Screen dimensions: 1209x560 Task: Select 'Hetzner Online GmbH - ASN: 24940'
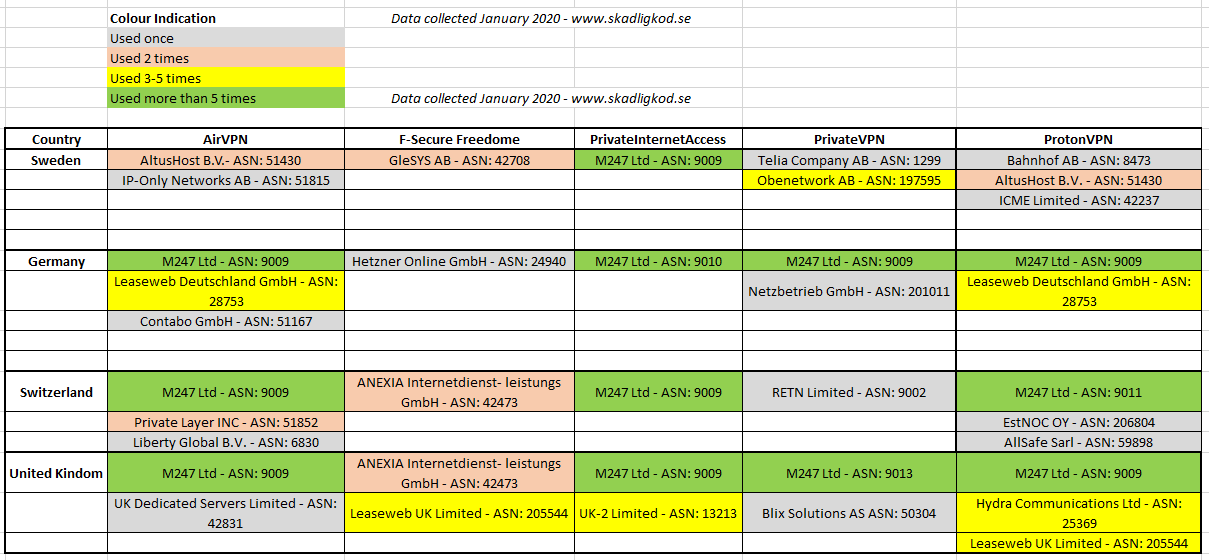(459, 261)
